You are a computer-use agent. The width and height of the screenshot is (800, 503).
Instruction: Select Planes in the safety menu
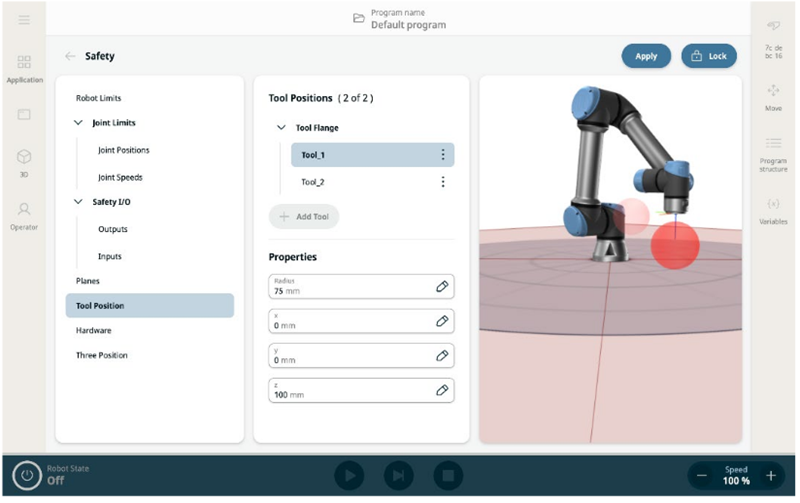88,281
